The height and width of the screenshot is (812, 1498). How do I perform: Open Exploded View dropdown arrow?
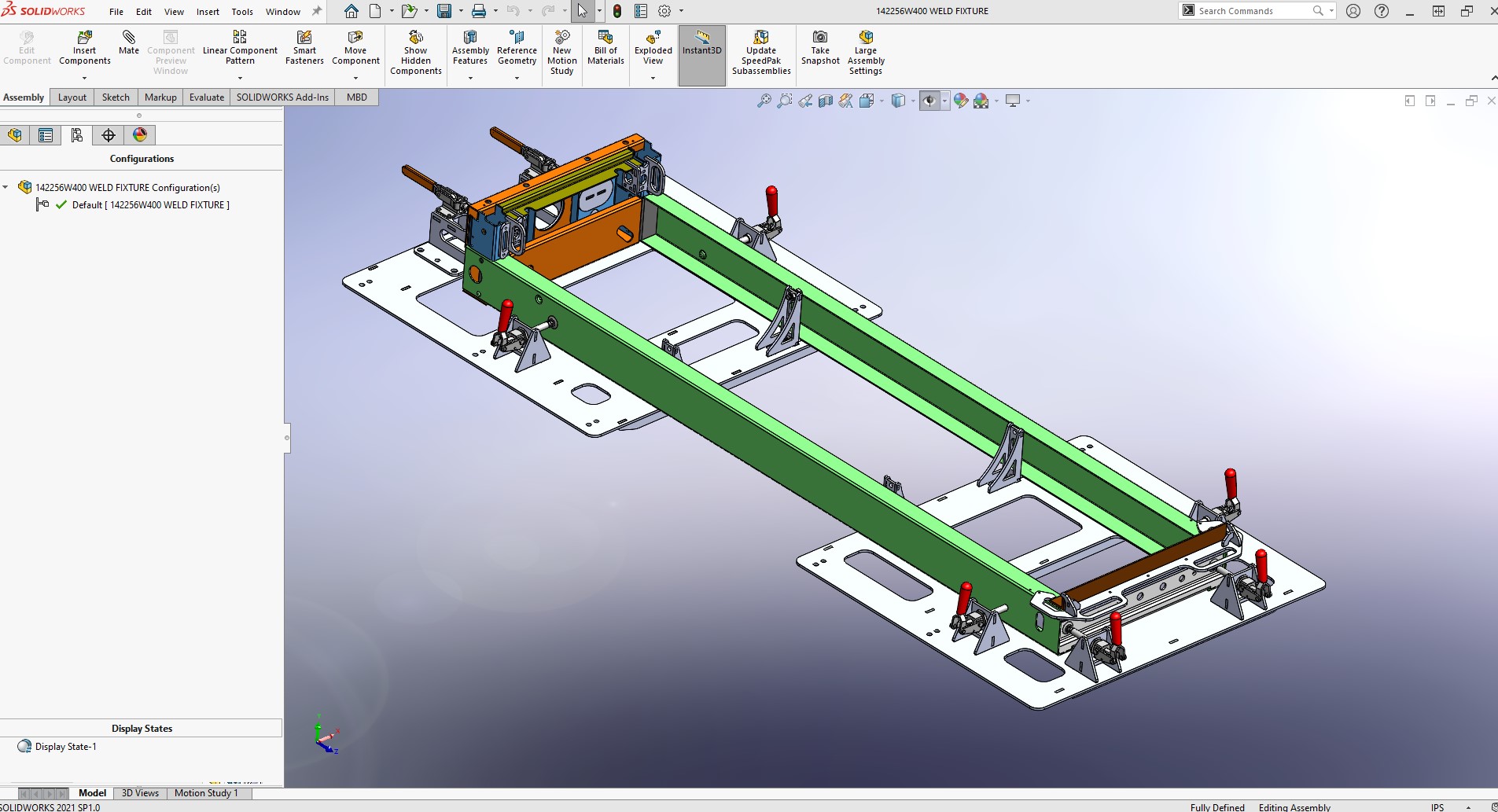[x=653, y=78]
